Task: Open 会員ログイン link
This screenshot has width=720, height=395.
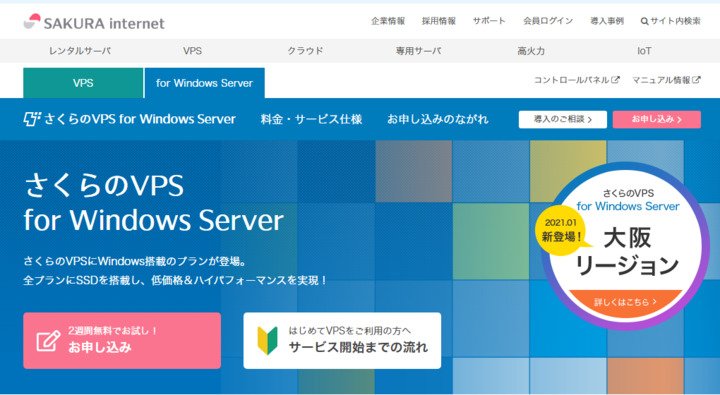Action: tap(548, 21)
